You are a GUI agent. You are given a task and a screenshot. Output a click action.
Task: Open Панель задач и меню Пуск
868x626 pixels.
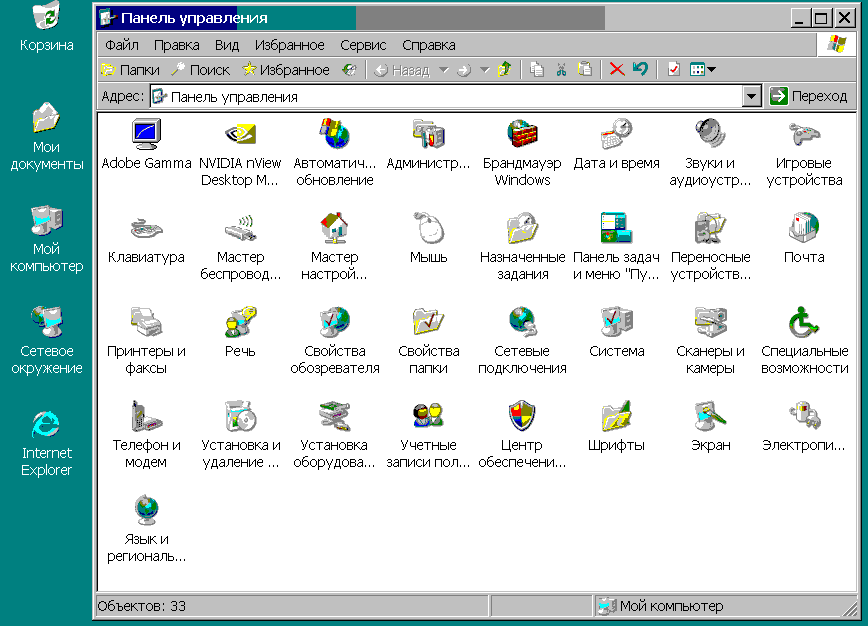pos(616,247)
